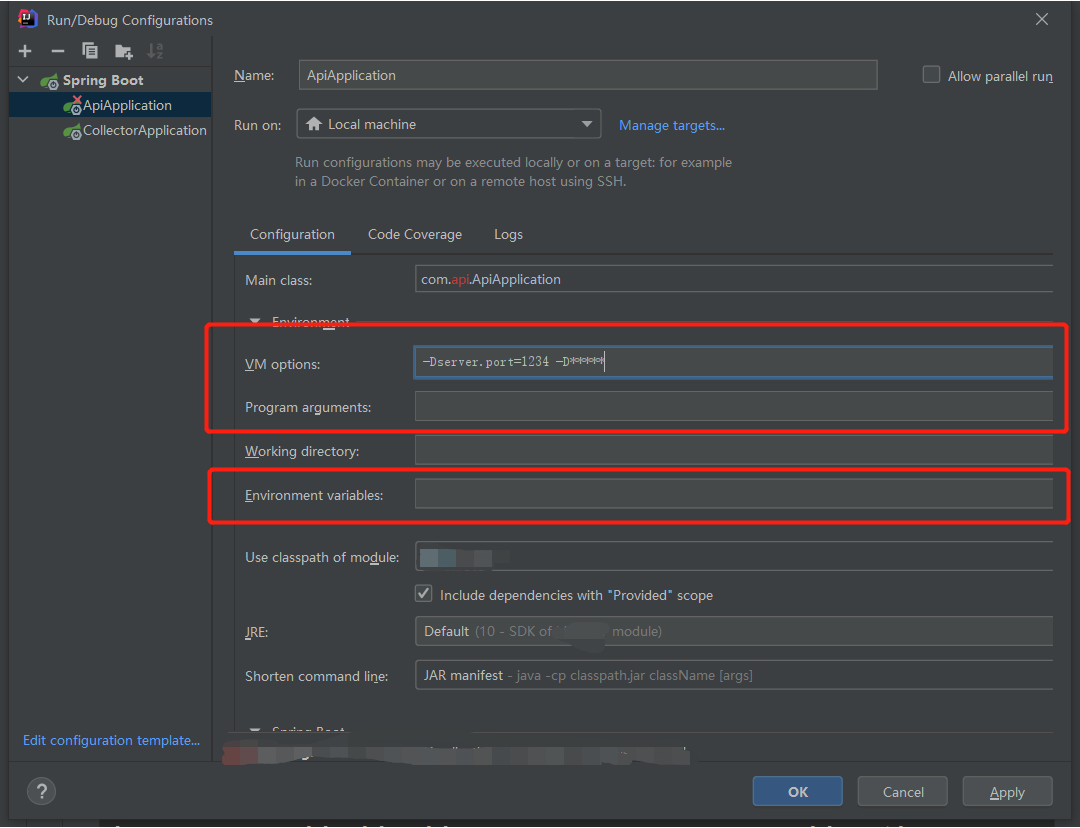This screenshot has width=1080, height=828.
Task: Click the OK button
Action: [x=798, y=791]
